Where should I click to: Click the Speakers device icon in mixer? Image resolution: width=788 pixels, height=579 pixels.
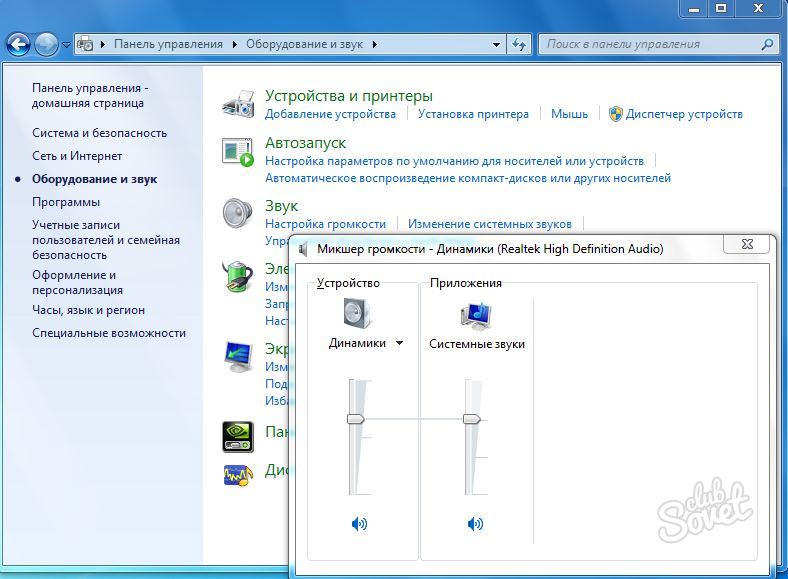[x=357, y=314]
